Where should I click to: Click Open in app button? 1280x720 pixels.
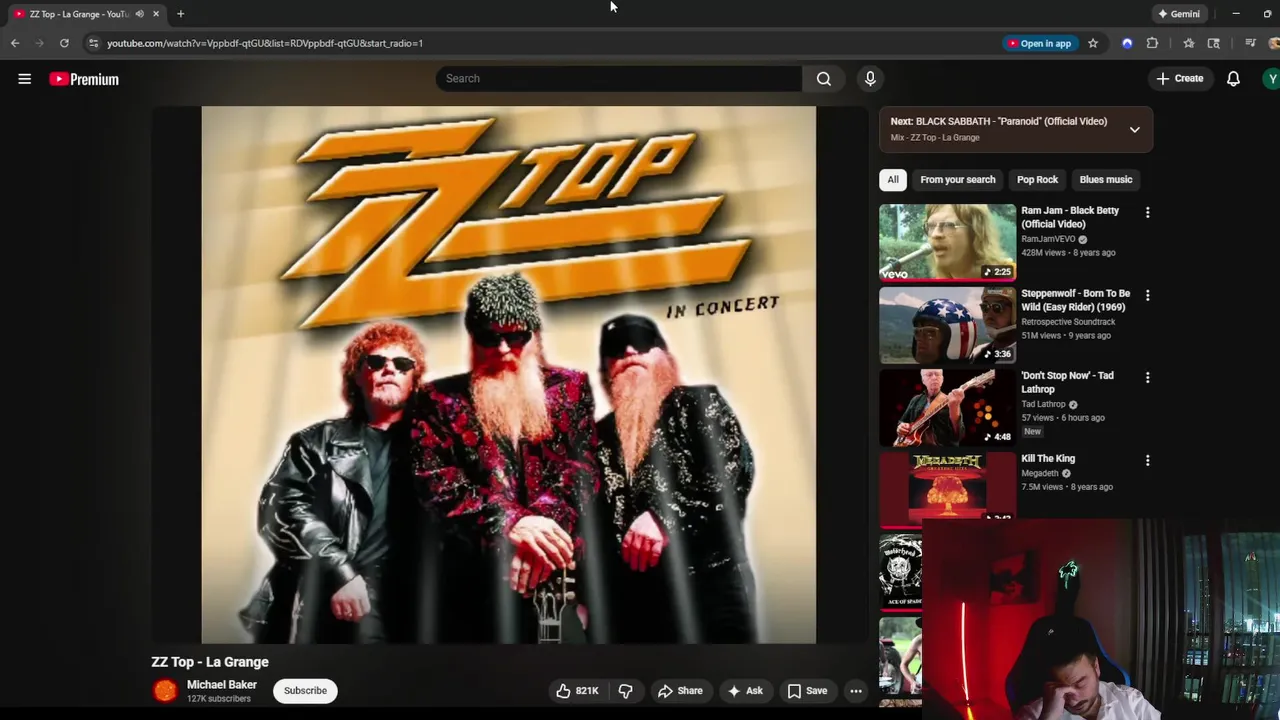pos(1039,43)
